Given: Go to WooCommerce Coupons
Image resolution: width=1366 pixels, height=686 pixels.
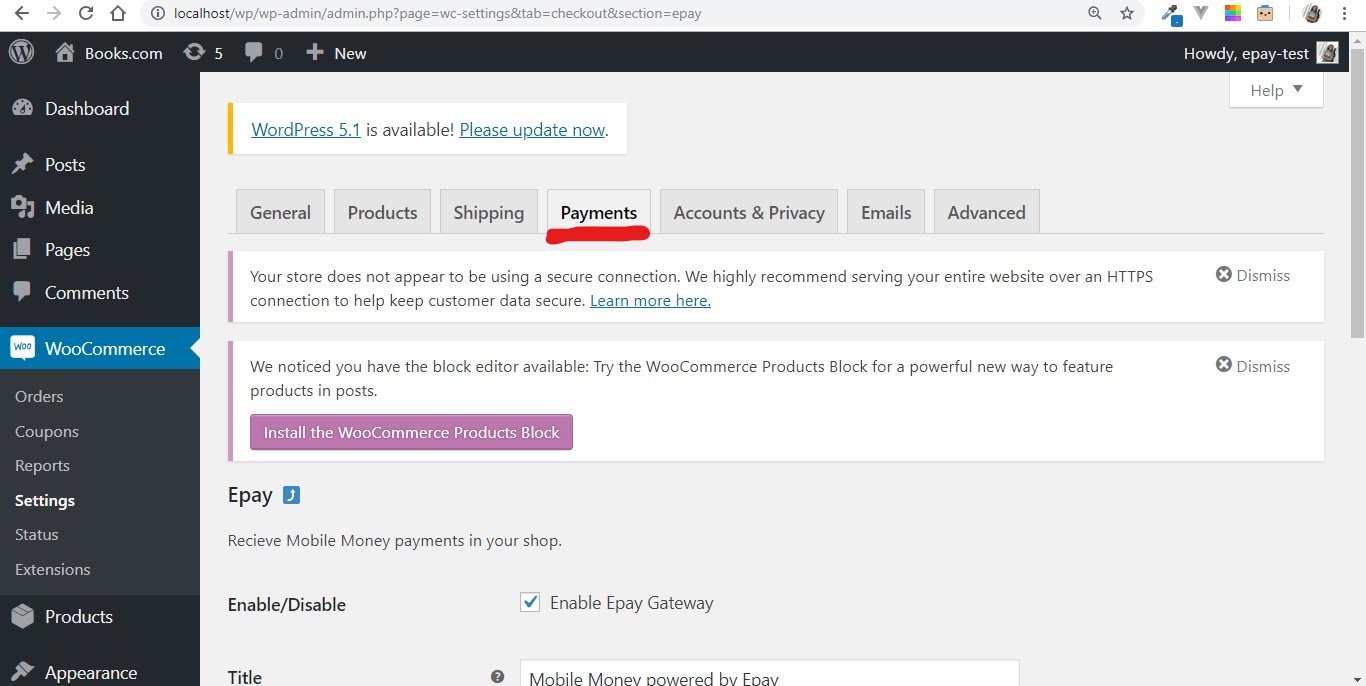Looking at the screenshot, I should pyautogui.click(x=47, y=431).
